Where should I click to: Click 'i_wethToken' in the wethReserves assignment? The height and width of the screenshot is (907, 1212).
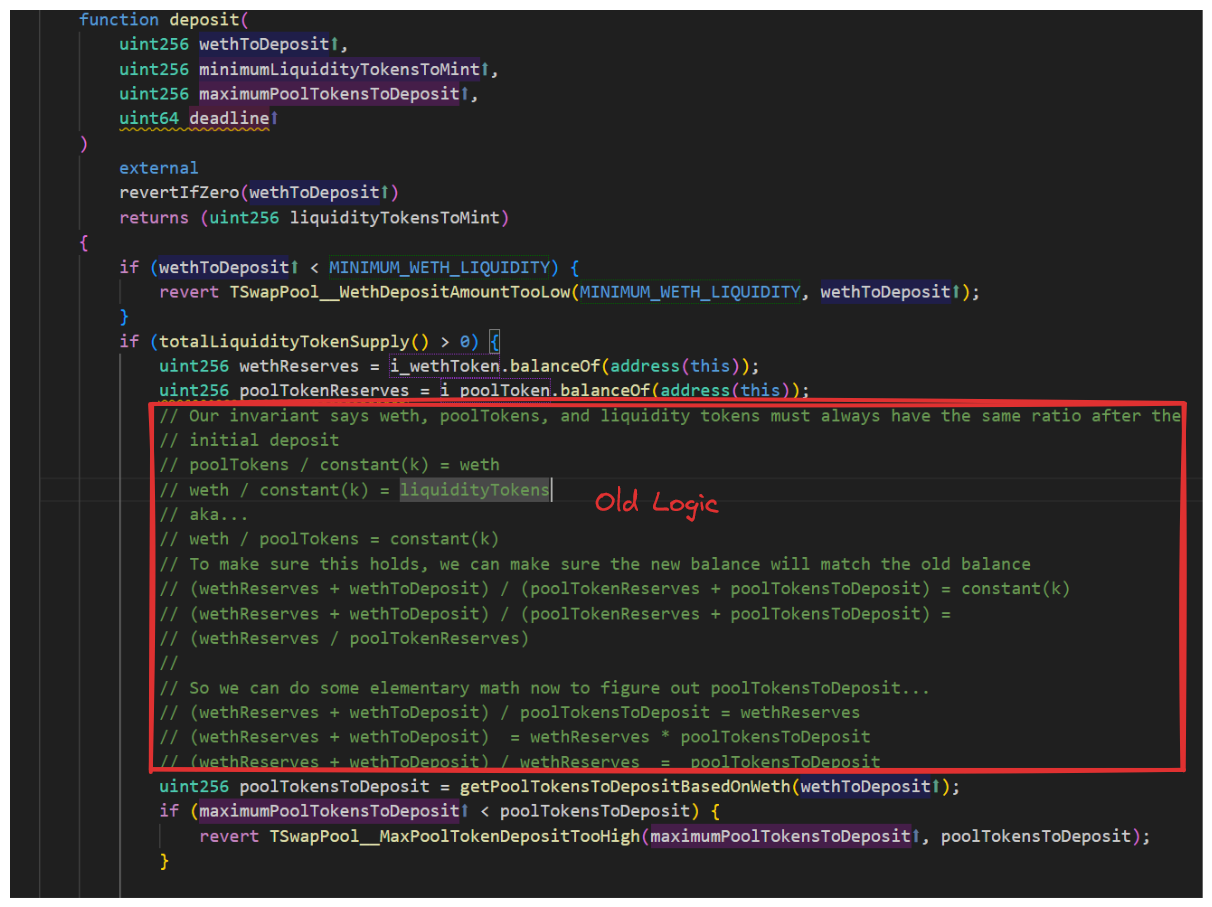[445, 366]
